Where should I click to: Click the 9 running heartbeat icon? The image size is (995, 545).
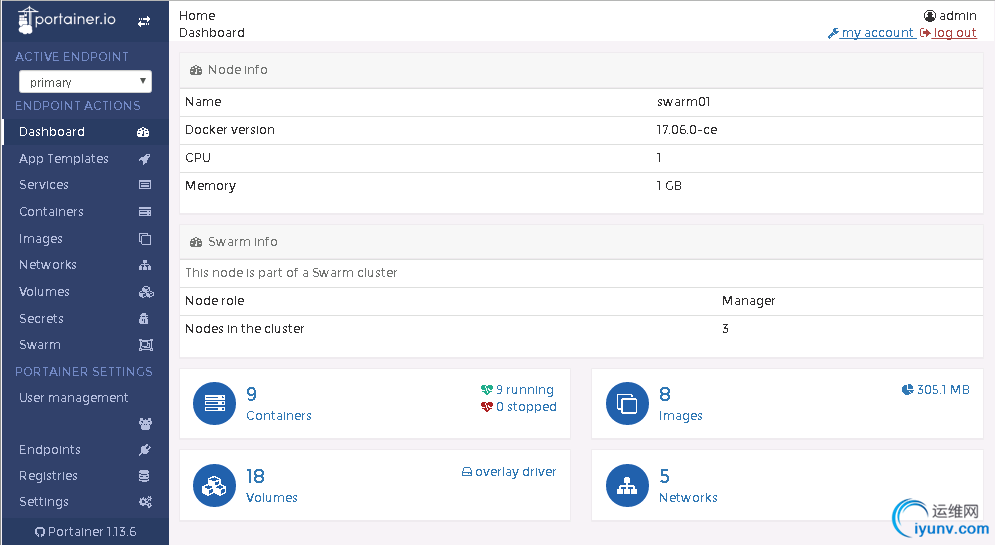[487, 390]
